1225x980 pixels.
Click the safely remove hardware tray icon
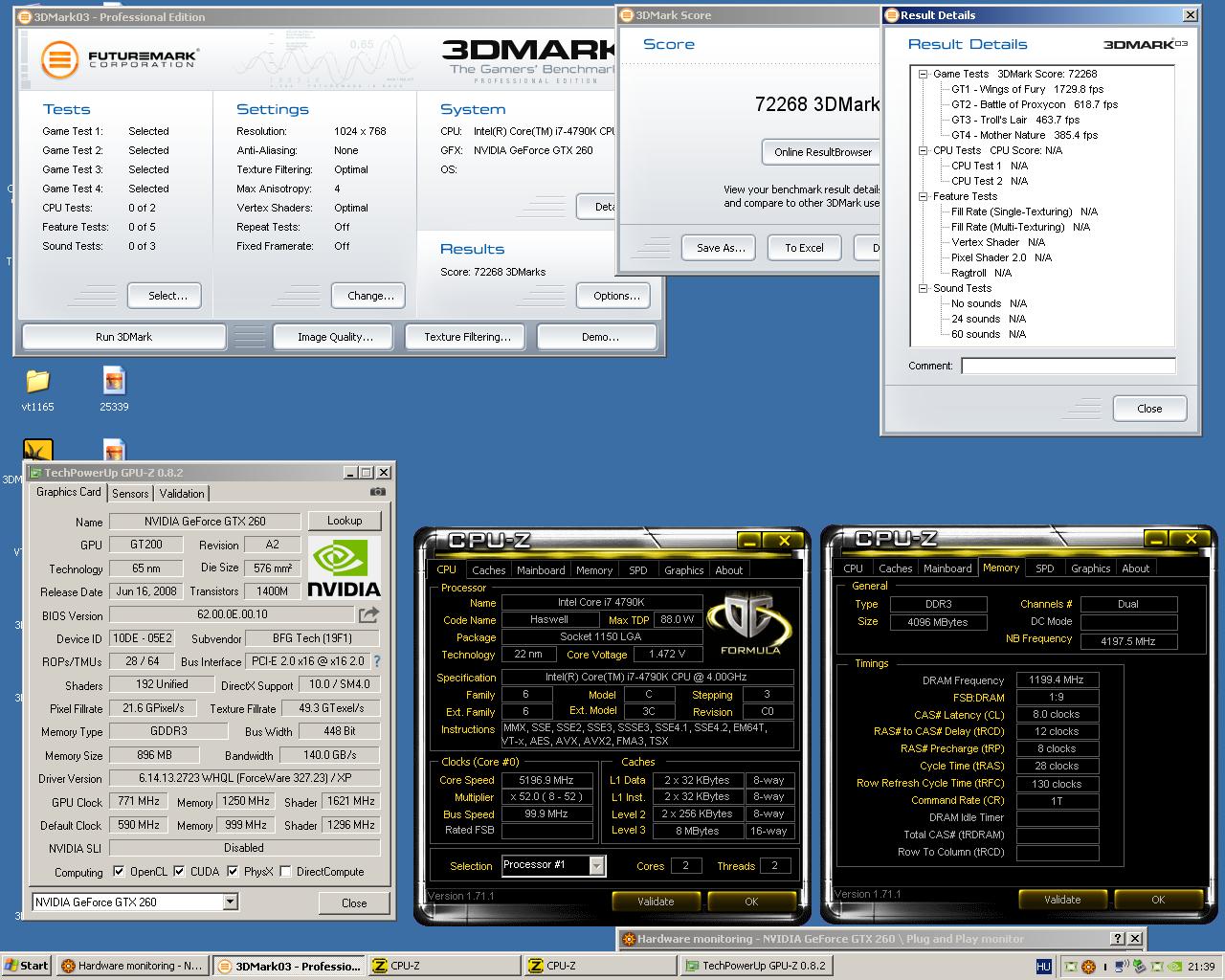pos(1141,967)
